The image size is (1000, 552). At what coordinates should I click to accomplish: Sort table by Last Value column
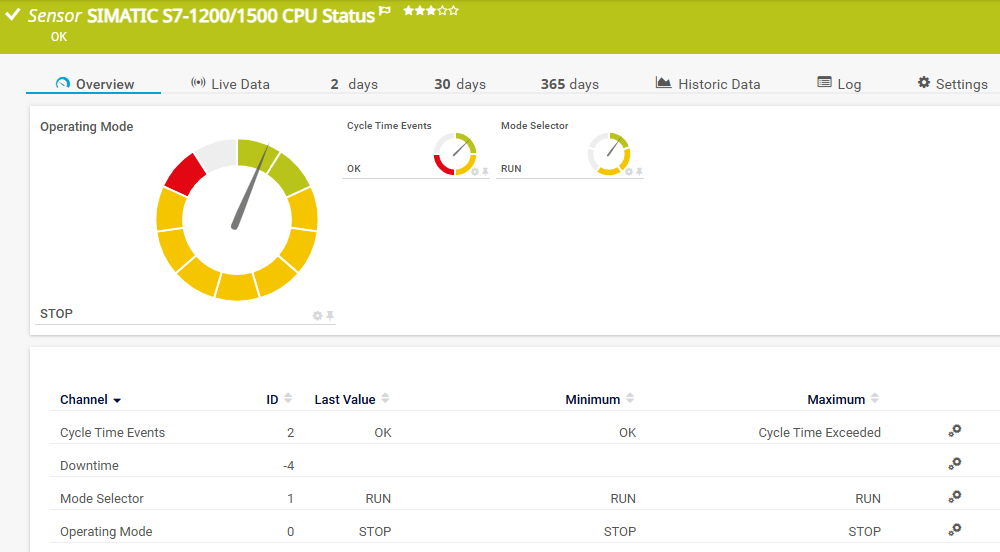point(351,400)
